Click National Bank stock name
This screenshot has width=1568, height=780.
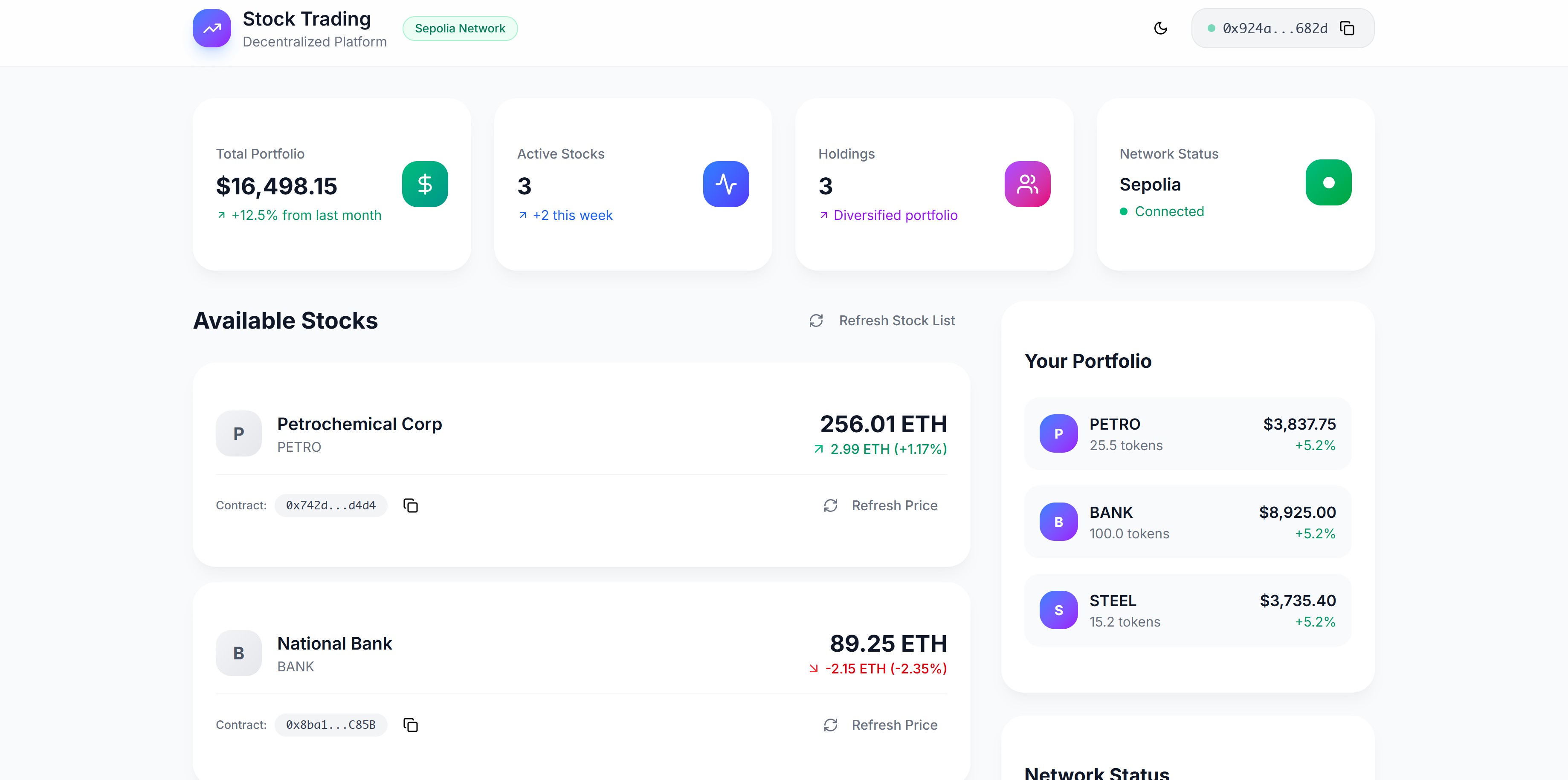pos(334,644)
